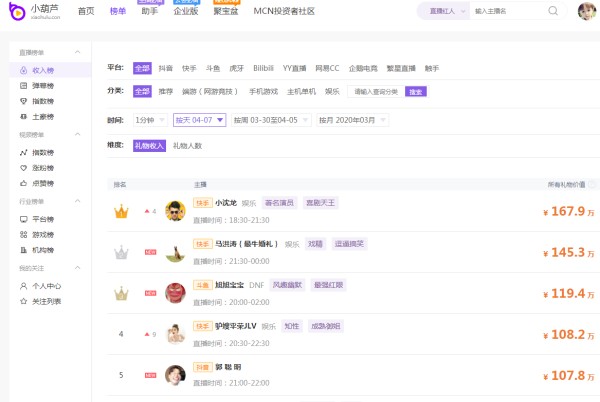Click the 请输入查询分类 input field

(376, 91)
